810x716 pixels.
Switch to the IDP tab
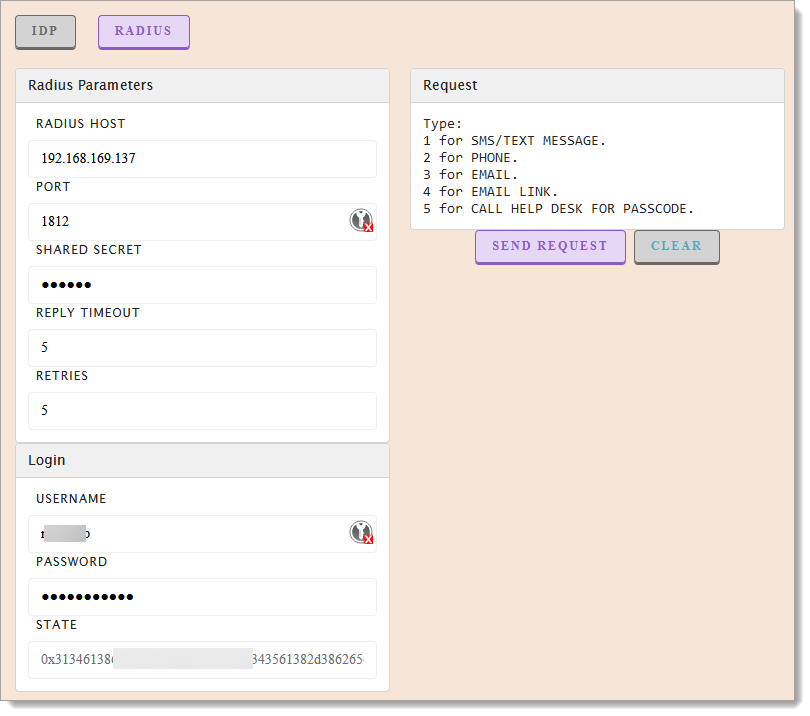click(x=45, y=31)
